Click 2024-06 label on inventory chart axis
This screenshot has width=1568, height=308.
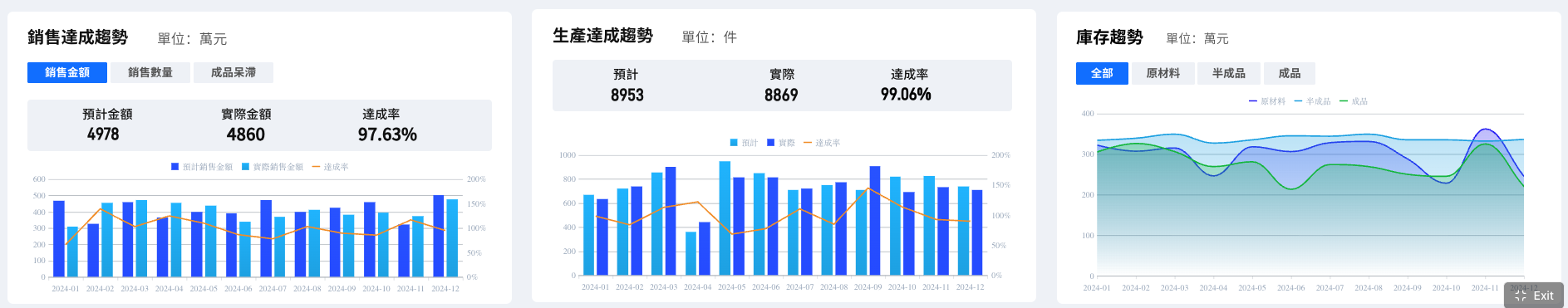pos(1290,288)
